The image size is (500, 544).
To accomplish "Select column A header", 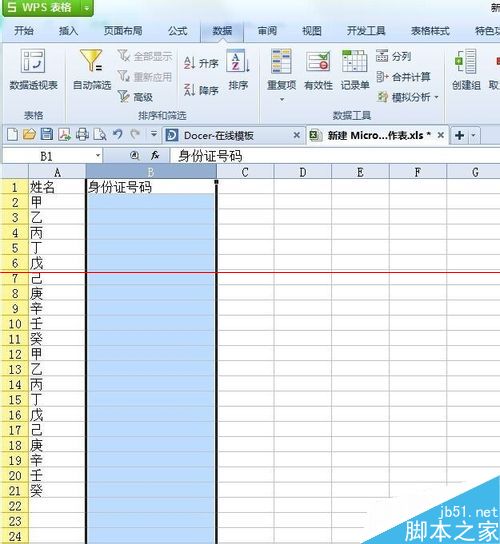I will pyautogui.click(x=57, y=172).
